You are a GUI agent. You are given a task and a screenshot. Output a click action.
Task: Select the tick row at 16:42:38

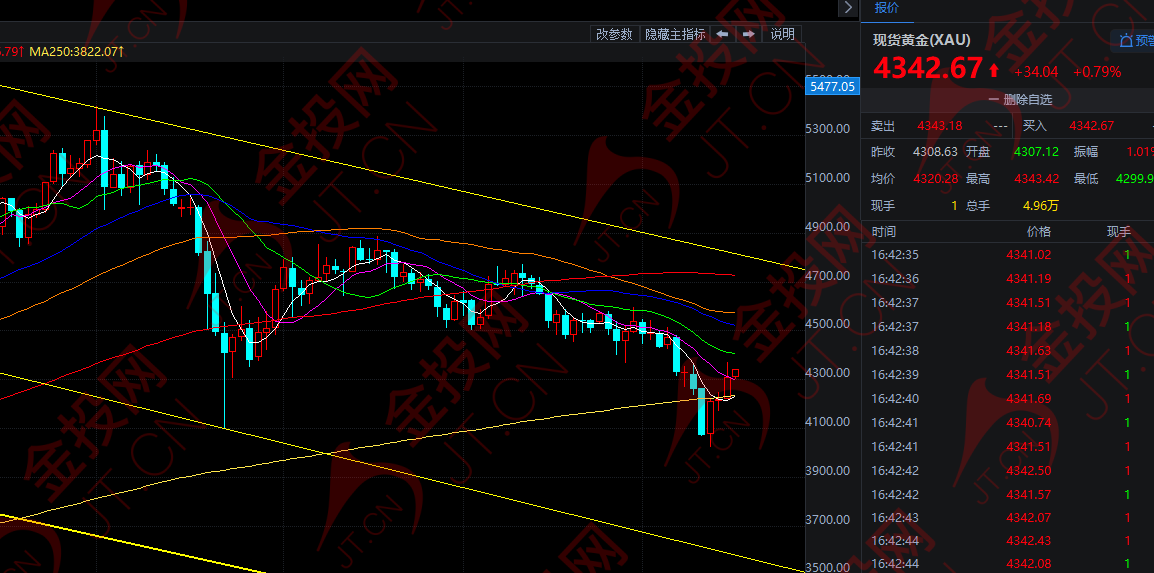1008,351
